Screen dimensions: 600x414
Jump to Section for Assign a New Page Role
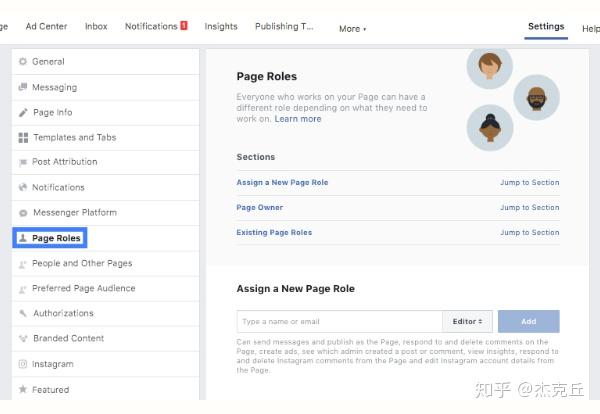pyautogui.click(x=530, y=183)
